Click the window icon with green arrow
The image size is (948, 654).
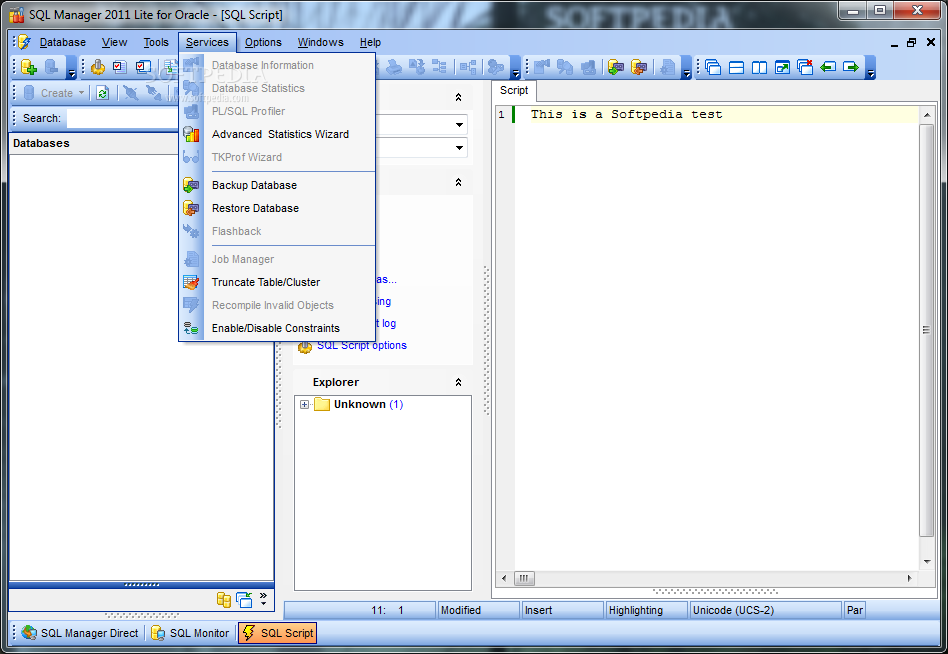782,67
